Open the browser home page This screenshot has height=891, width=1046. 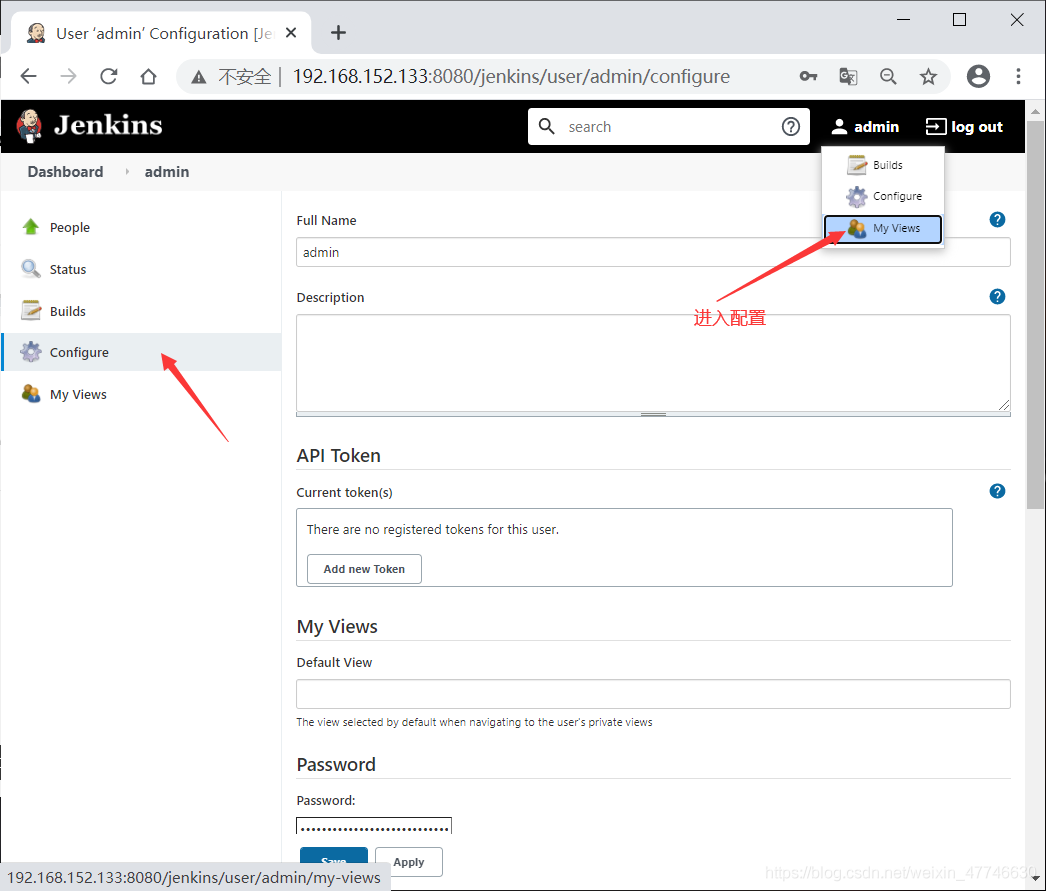[x=149, y=76]
